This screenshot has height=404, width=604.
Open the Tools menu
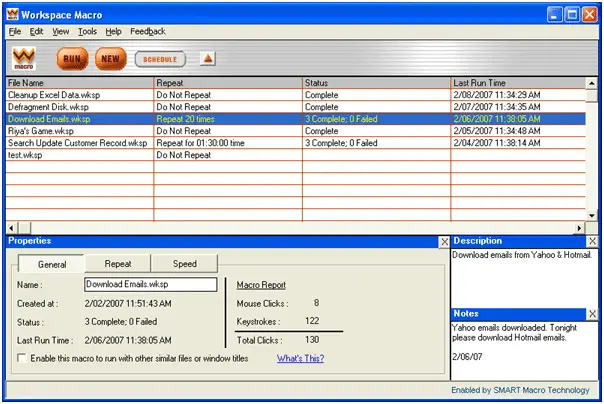pos(87,32)
